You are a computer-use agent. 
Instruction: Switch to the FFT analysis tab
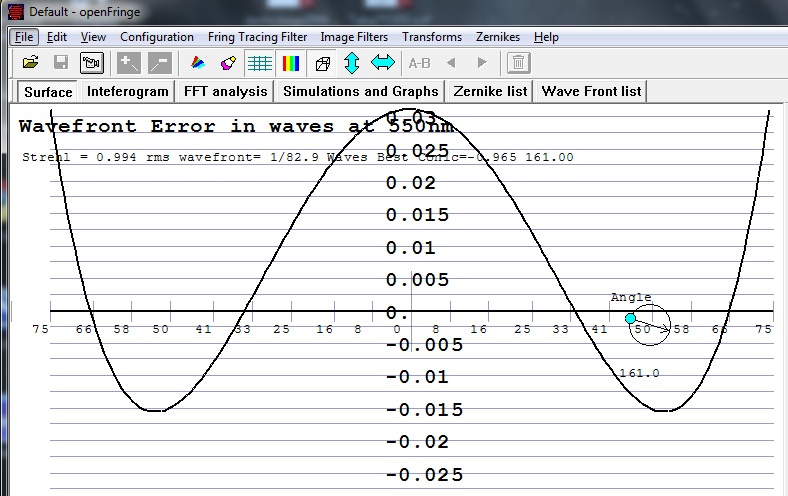(x=226, y=91)
